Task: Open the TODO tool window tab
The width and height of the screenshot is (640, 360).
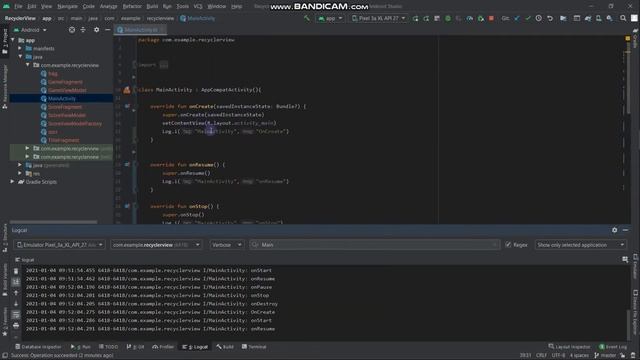Action: (x=109, y=347)
